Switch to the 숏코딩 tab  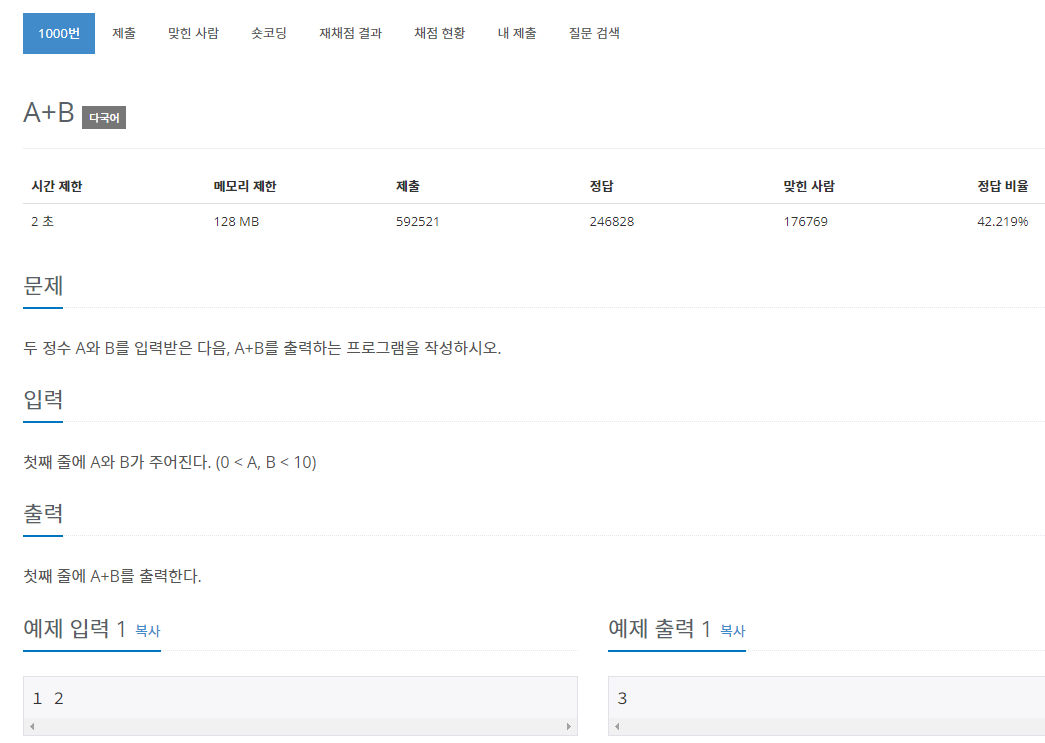[x=269, y=33]
